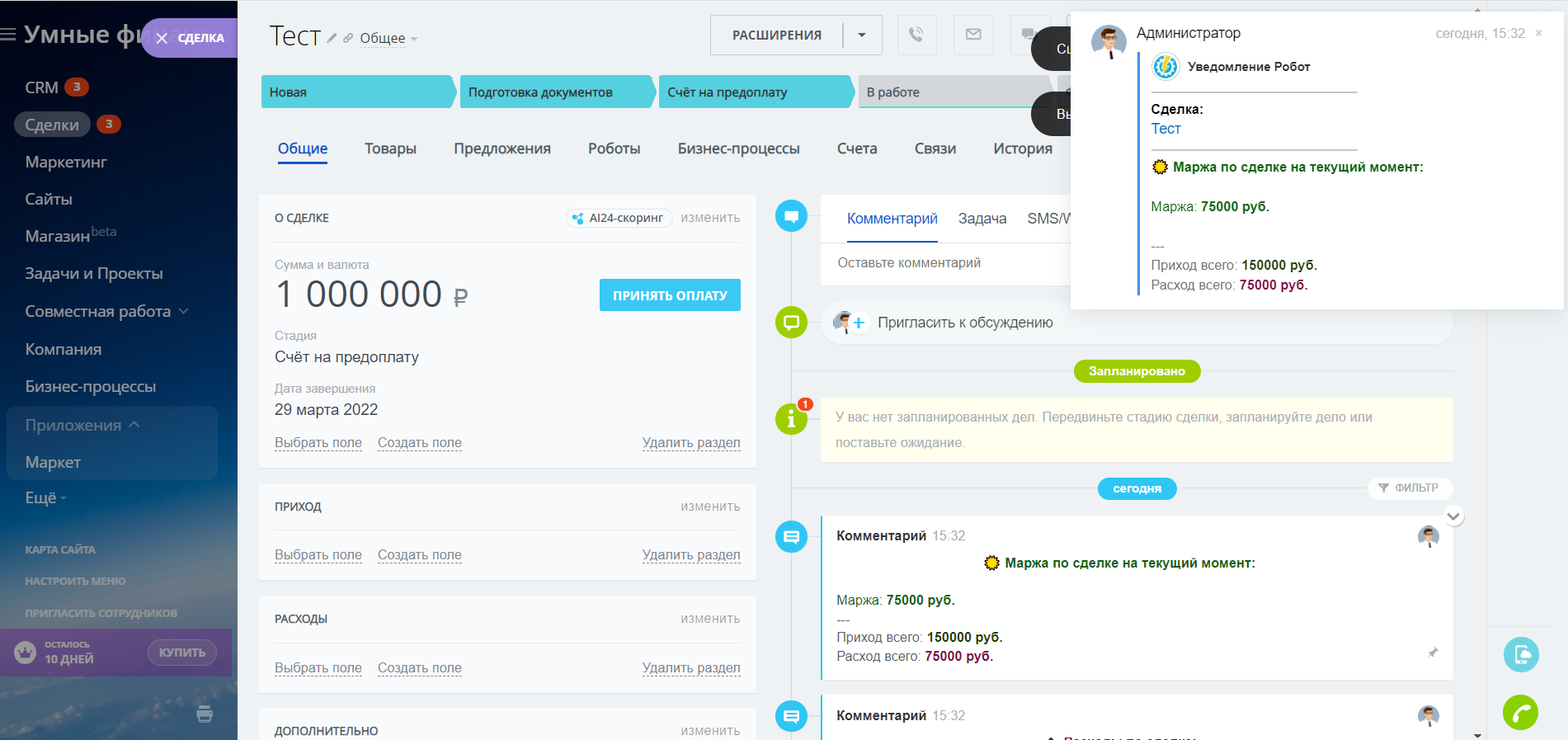Click the РАСШИРЕНИЯ button
This screenshot has height=740, width=1568.
click(x=776, y=35)
